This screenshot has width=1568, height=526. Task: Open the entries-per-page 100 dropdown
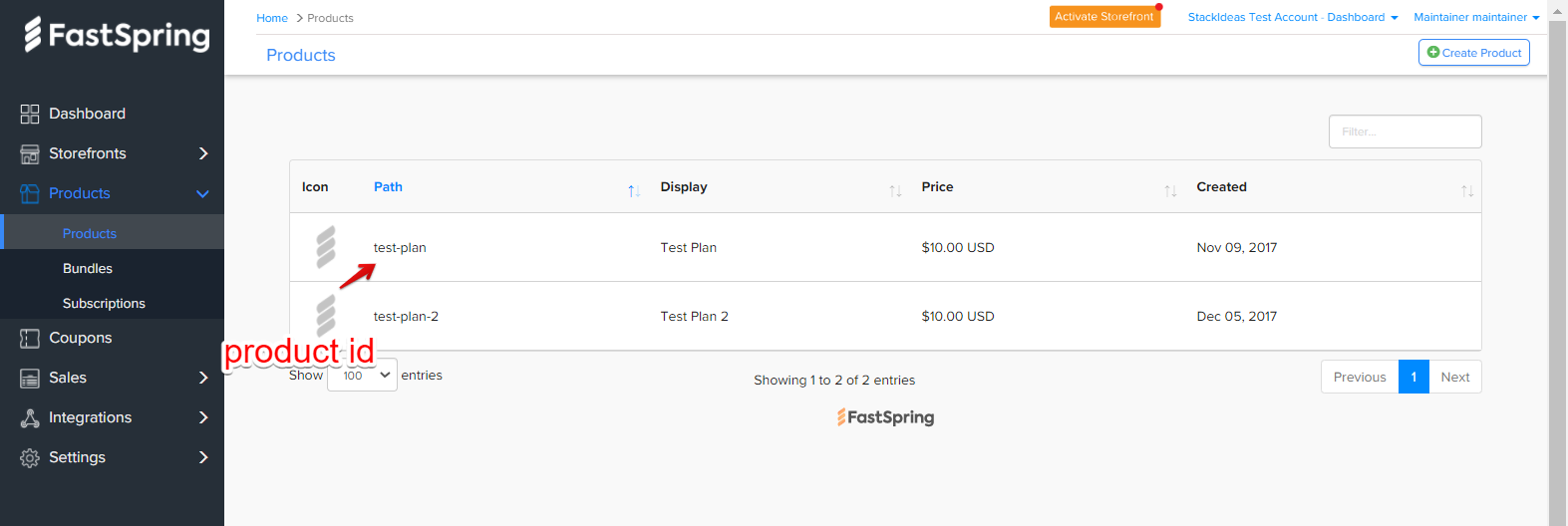362,375
